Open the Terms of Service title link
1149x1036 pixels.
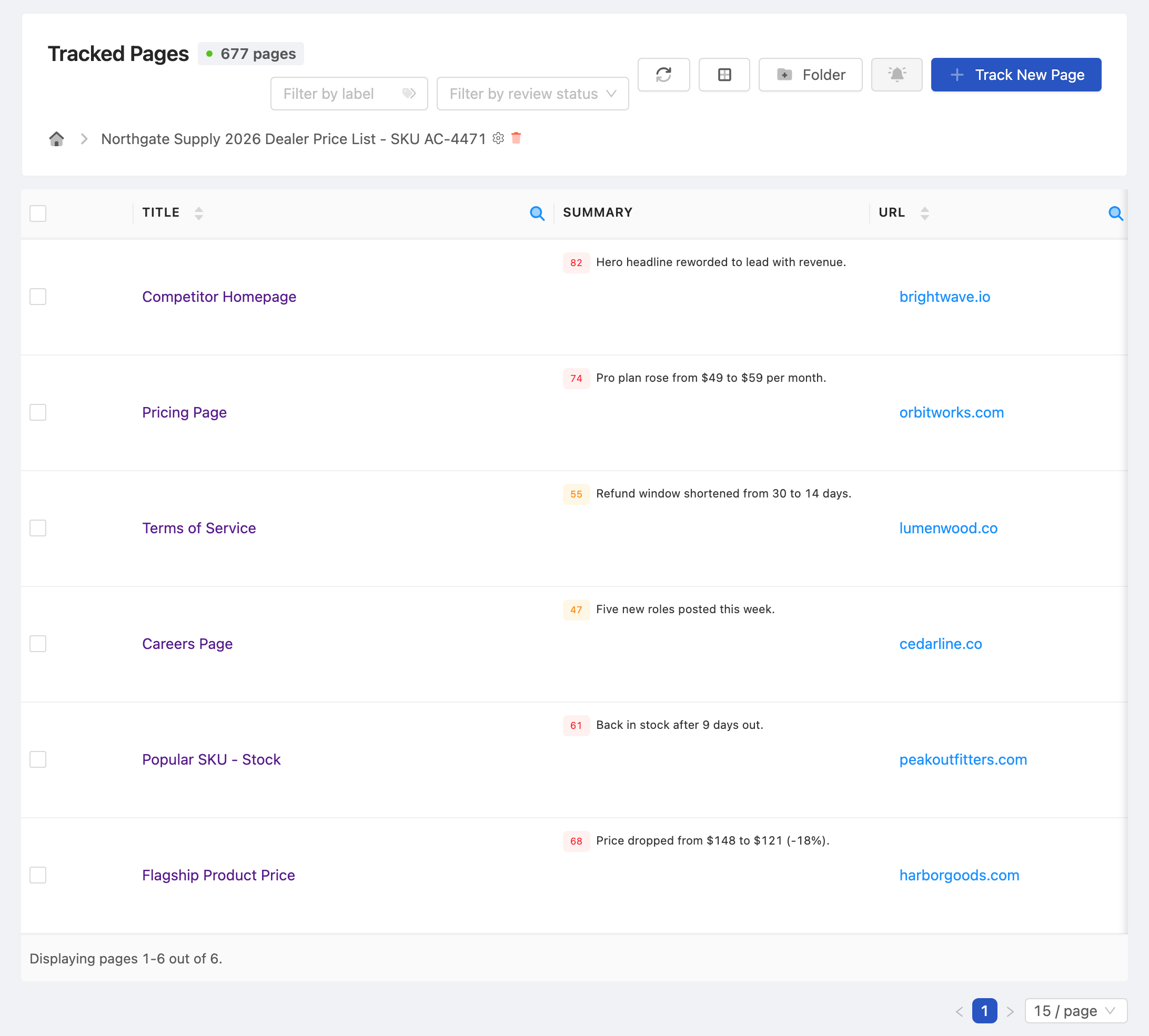pyautogui.click(x=199, y=527)
